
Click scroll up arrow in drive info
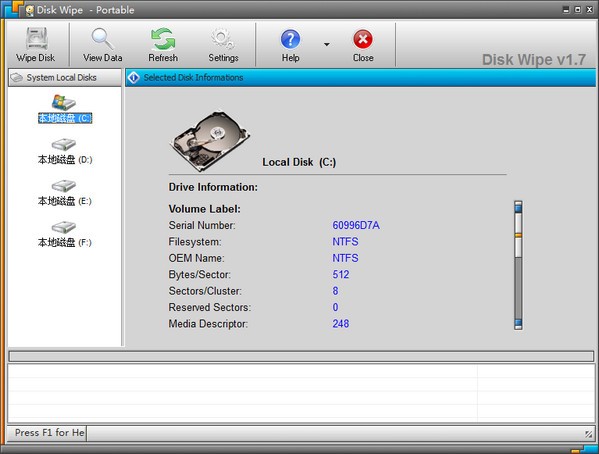pos(518,207)
